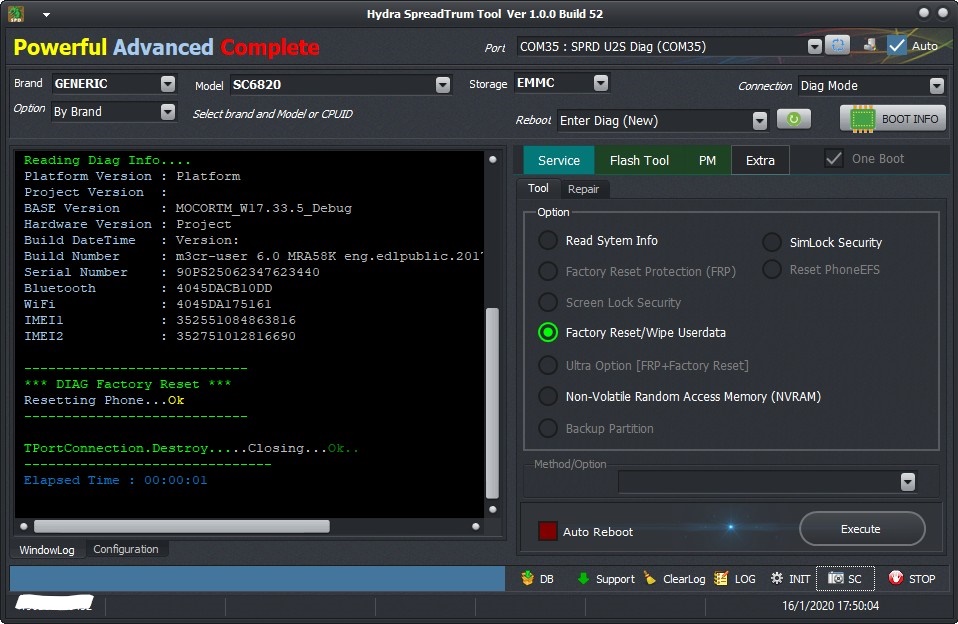
Task: Expand the Brand GENERIC dropdown
Action: [167, 84]
